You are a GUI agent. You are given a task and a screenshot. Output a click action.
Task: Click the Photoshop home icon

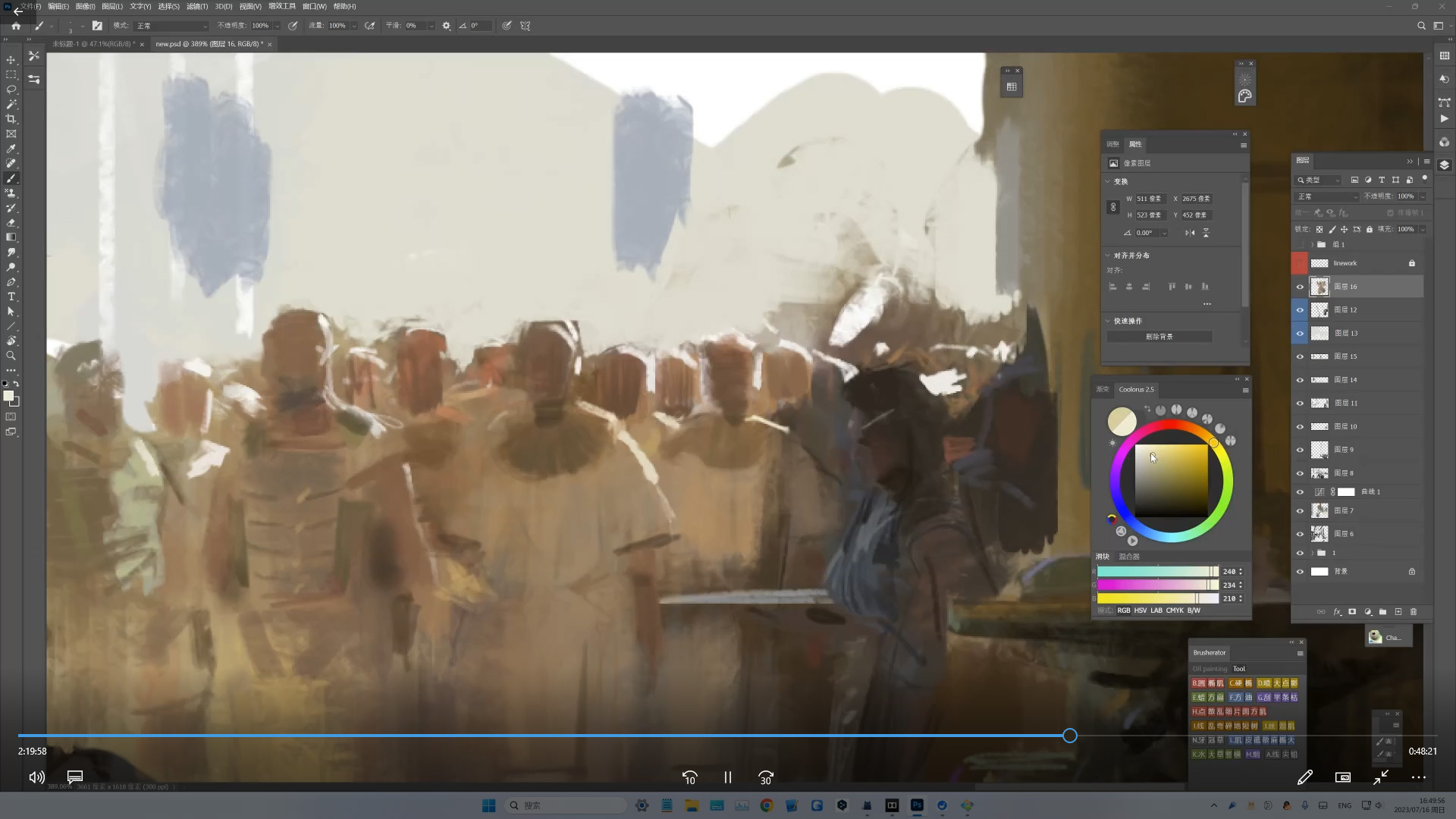point(15,26)
